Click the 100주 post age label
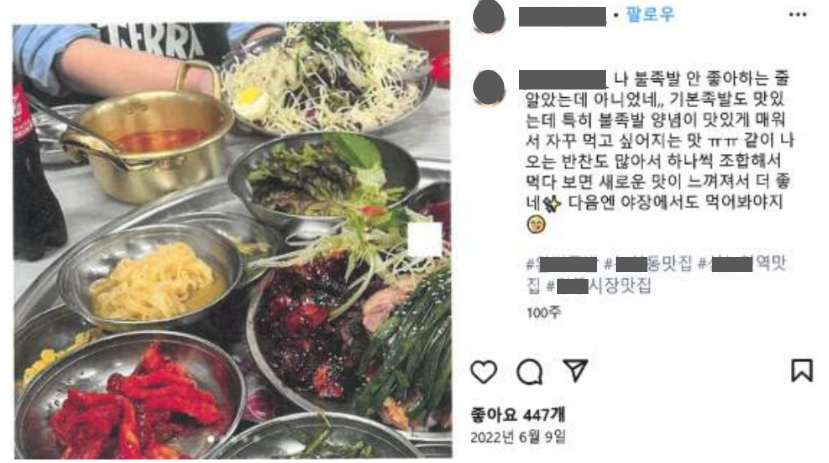829x463 pixels. (544, 312)
